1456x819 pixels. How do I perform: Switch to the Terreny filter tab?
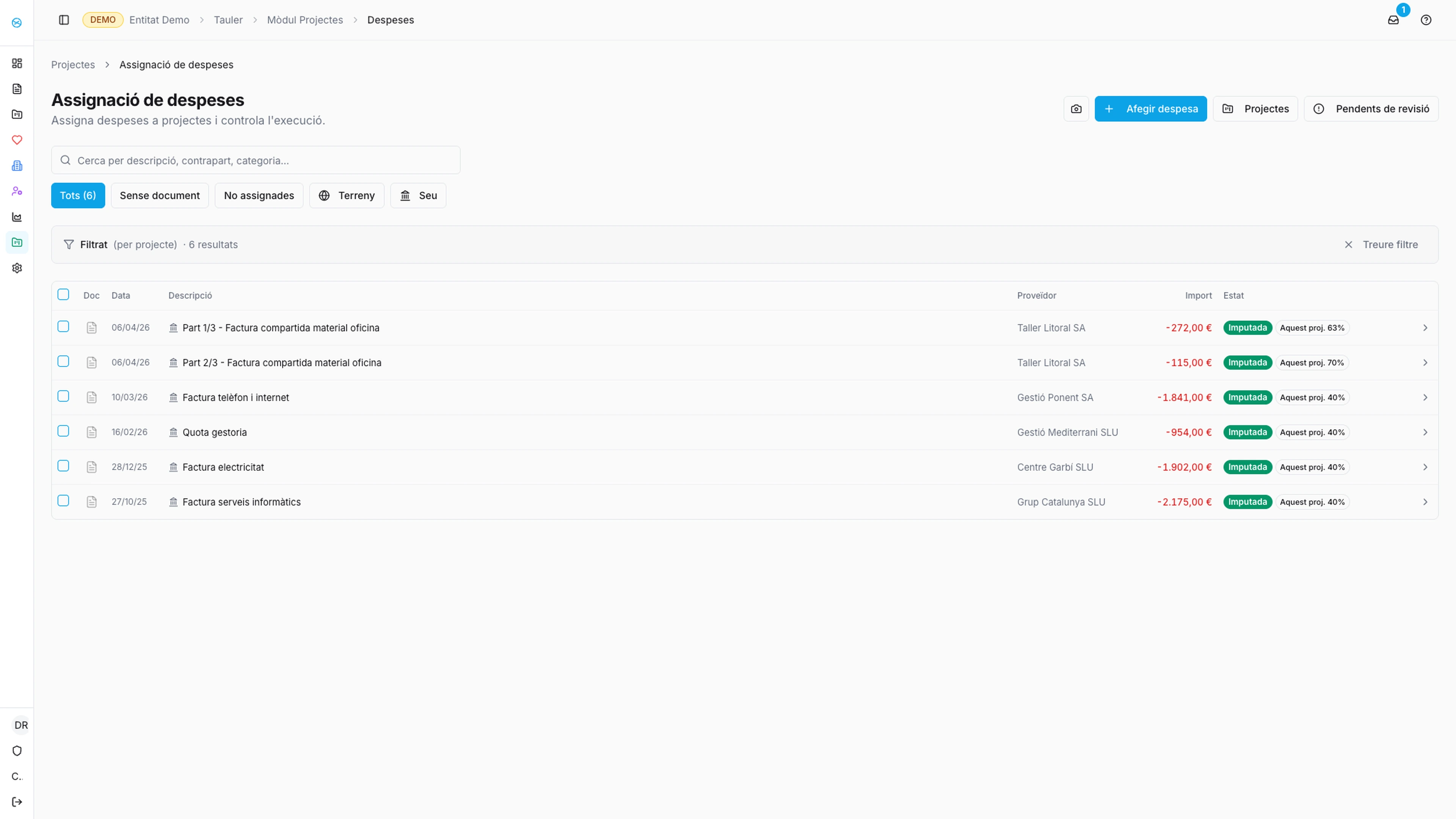[x=347, y=196]
